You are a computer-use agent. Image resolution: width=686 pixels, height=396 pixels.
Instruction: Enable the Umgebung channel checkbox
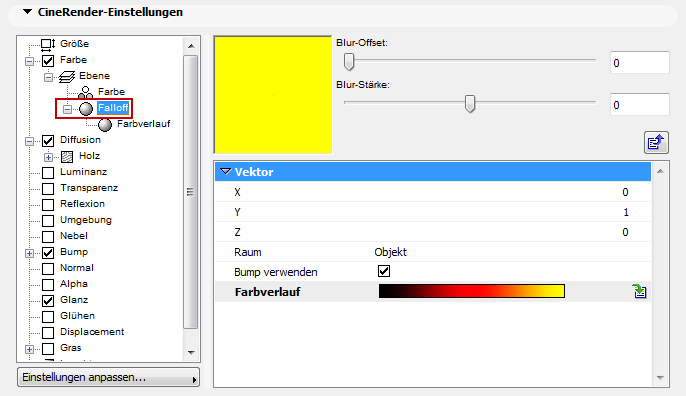[x=48, y=221]
